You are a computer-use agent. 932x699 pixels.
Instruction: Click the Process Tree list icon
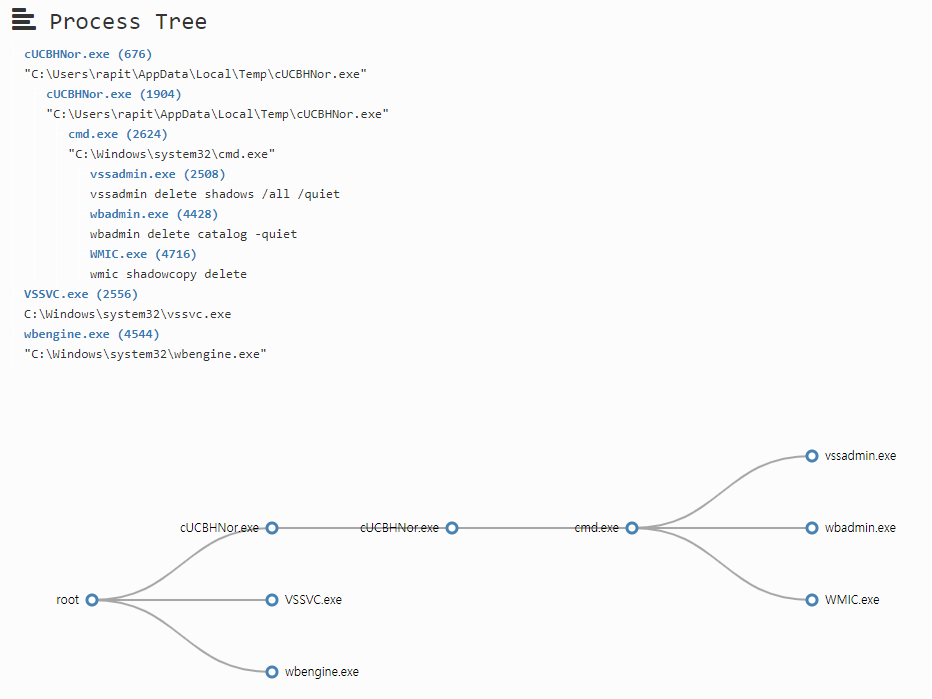[x=24, y=20]
